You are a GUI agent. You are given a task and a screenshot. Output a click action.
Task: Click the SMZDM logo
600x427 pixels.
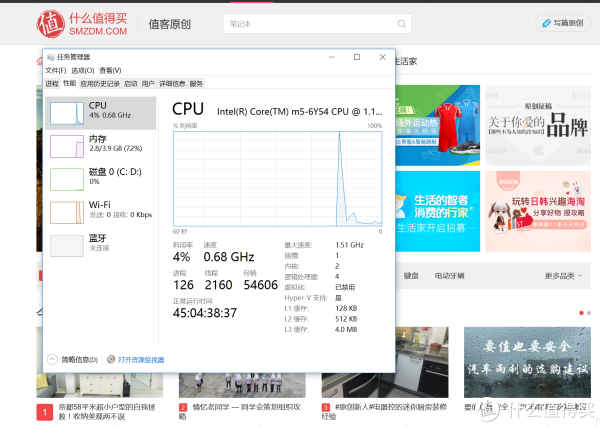tap(82, 24)
